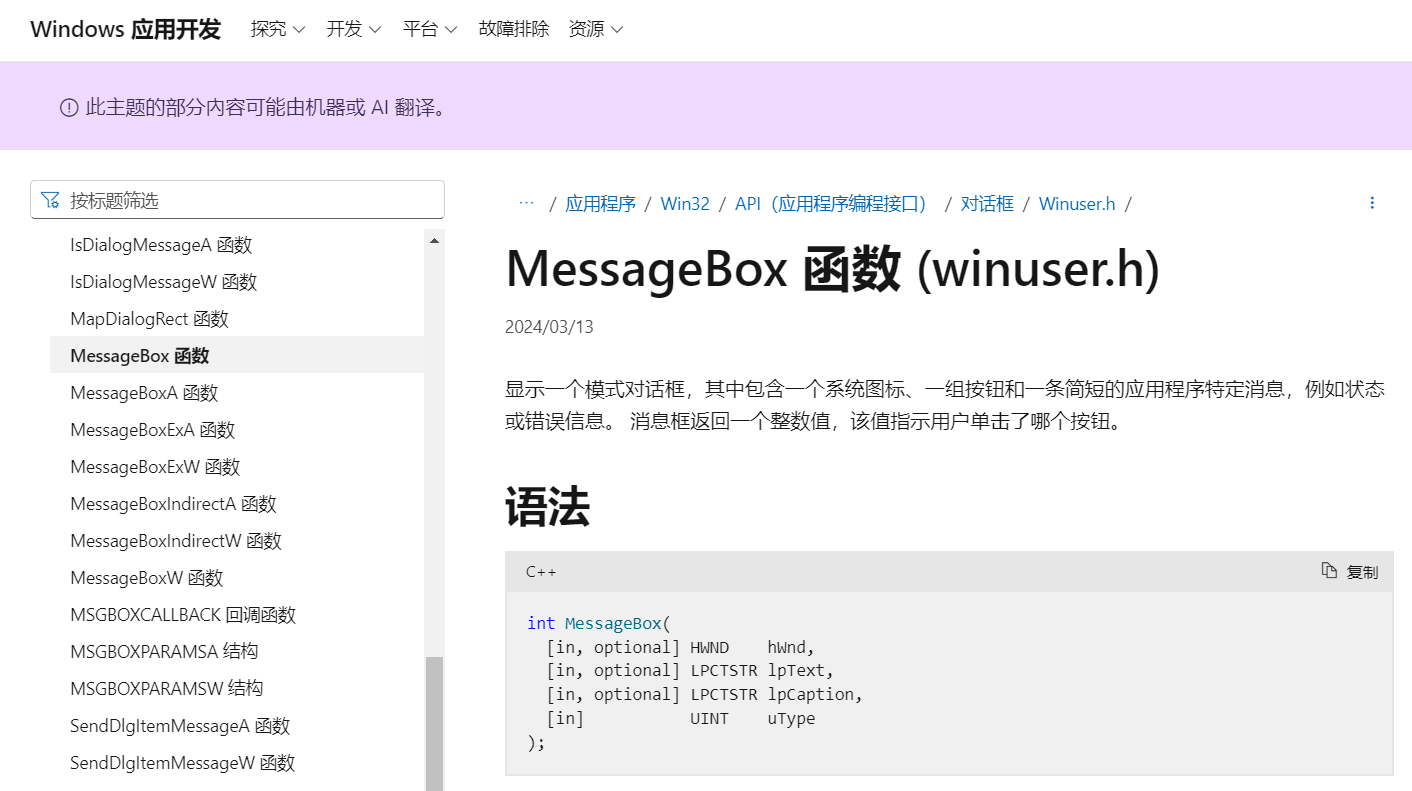Go to the 应用程序 breadcrumb
This screenshot has height=791, width=1412.
coord(600,204)
